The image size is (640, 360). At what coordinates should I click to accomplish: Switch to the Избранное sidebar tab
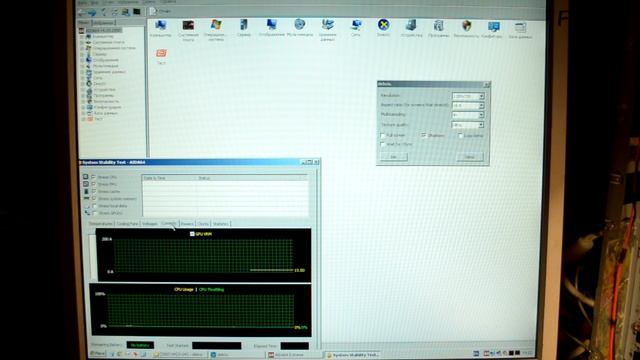pos(104,23)
